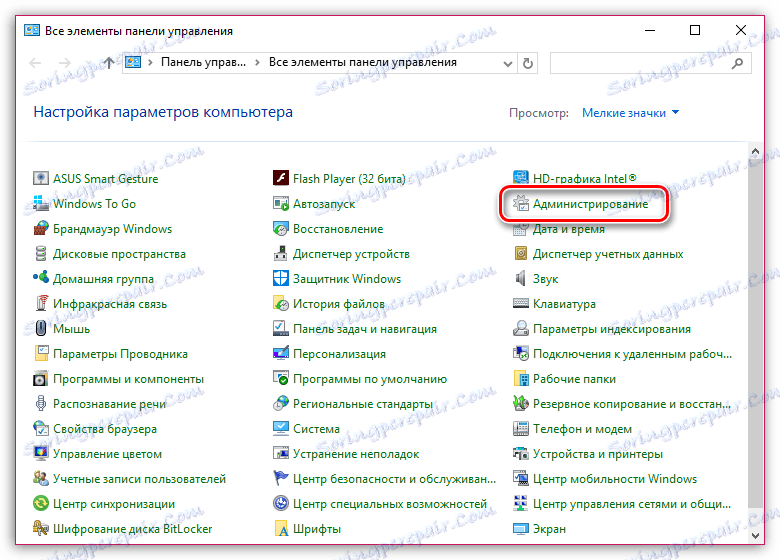Open the Брандмауэр Windows brick-wall icon
The image size is (780, 560).
[x=40, y=228]
